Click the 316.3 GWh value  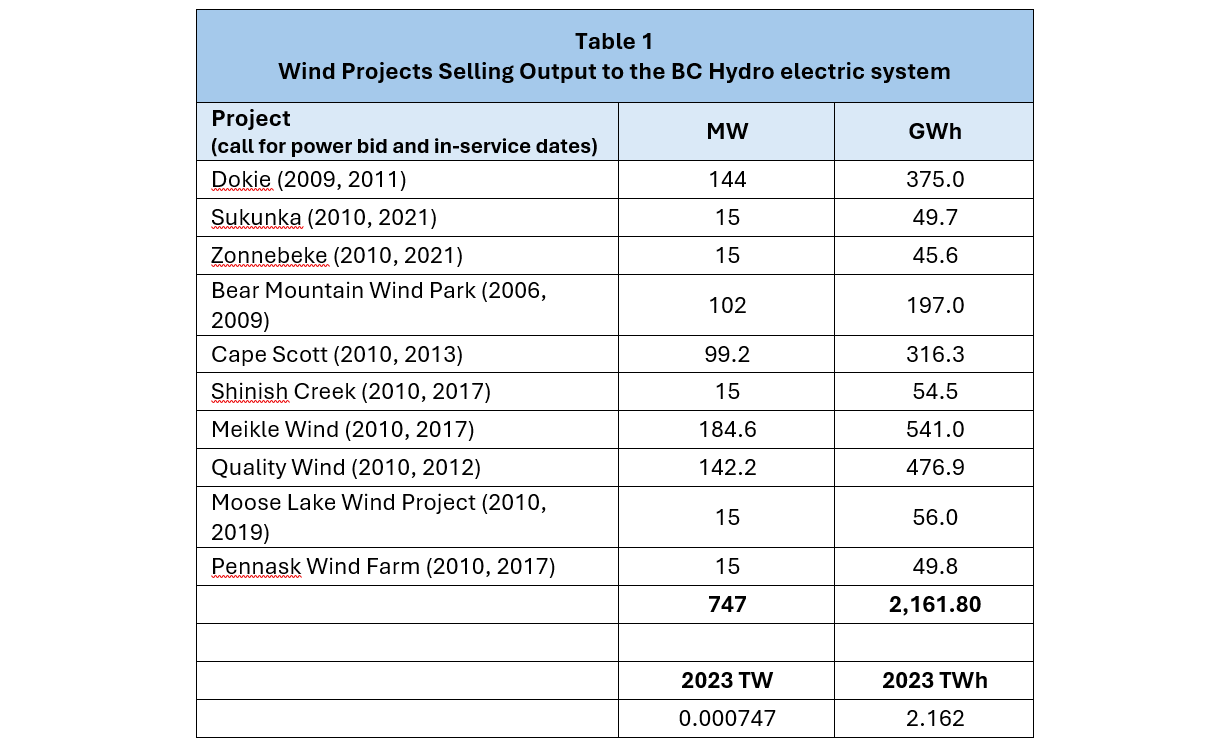(x=934, y=354)
